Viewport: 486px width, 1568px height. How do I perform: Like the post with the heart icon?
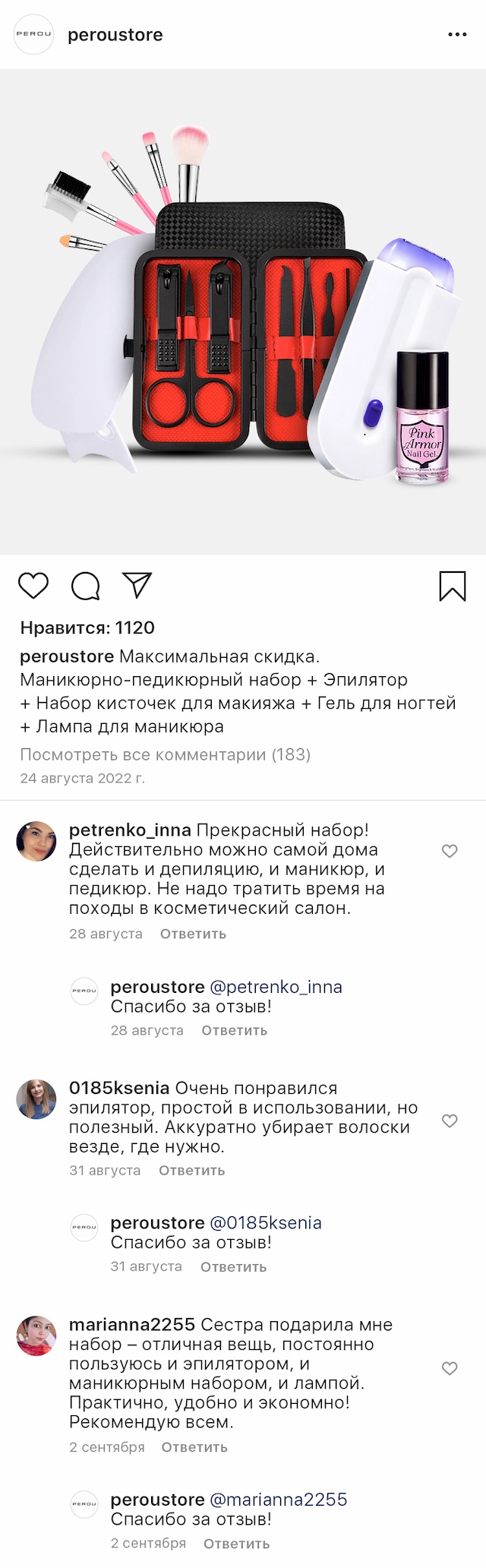coord(33,586)
